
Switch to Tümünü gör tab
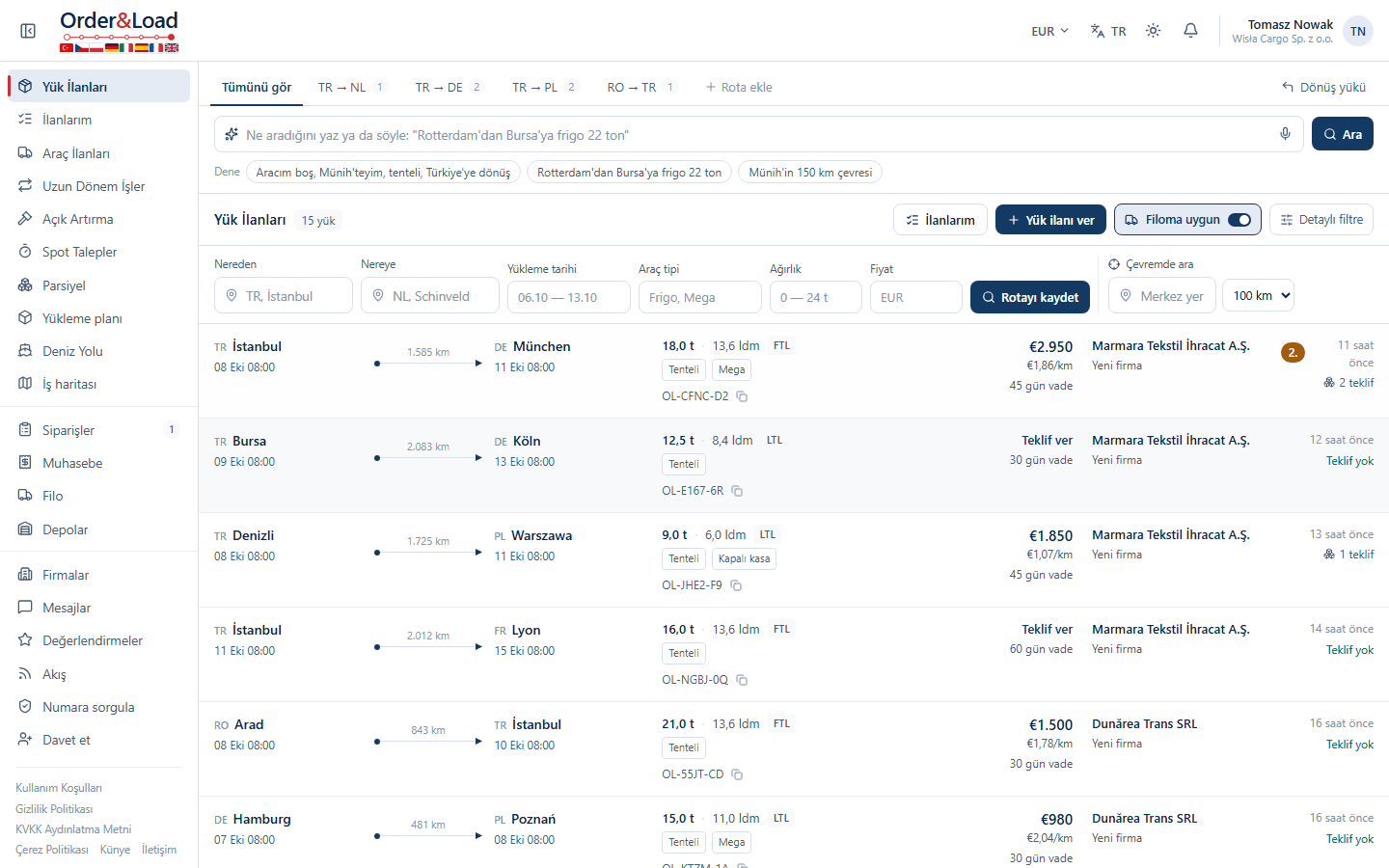pyautogui.click(x=257, y=87)
